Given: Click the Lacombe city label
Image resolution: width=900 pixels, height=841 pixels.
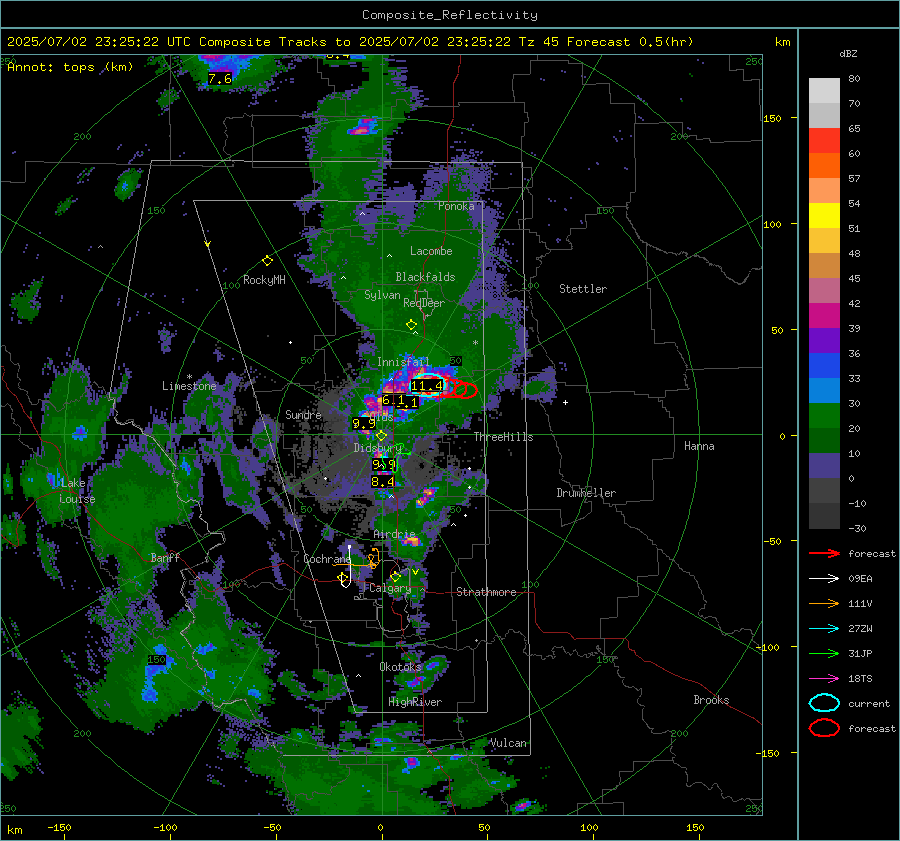Looking at the screenshot, I should pos(431,251).
